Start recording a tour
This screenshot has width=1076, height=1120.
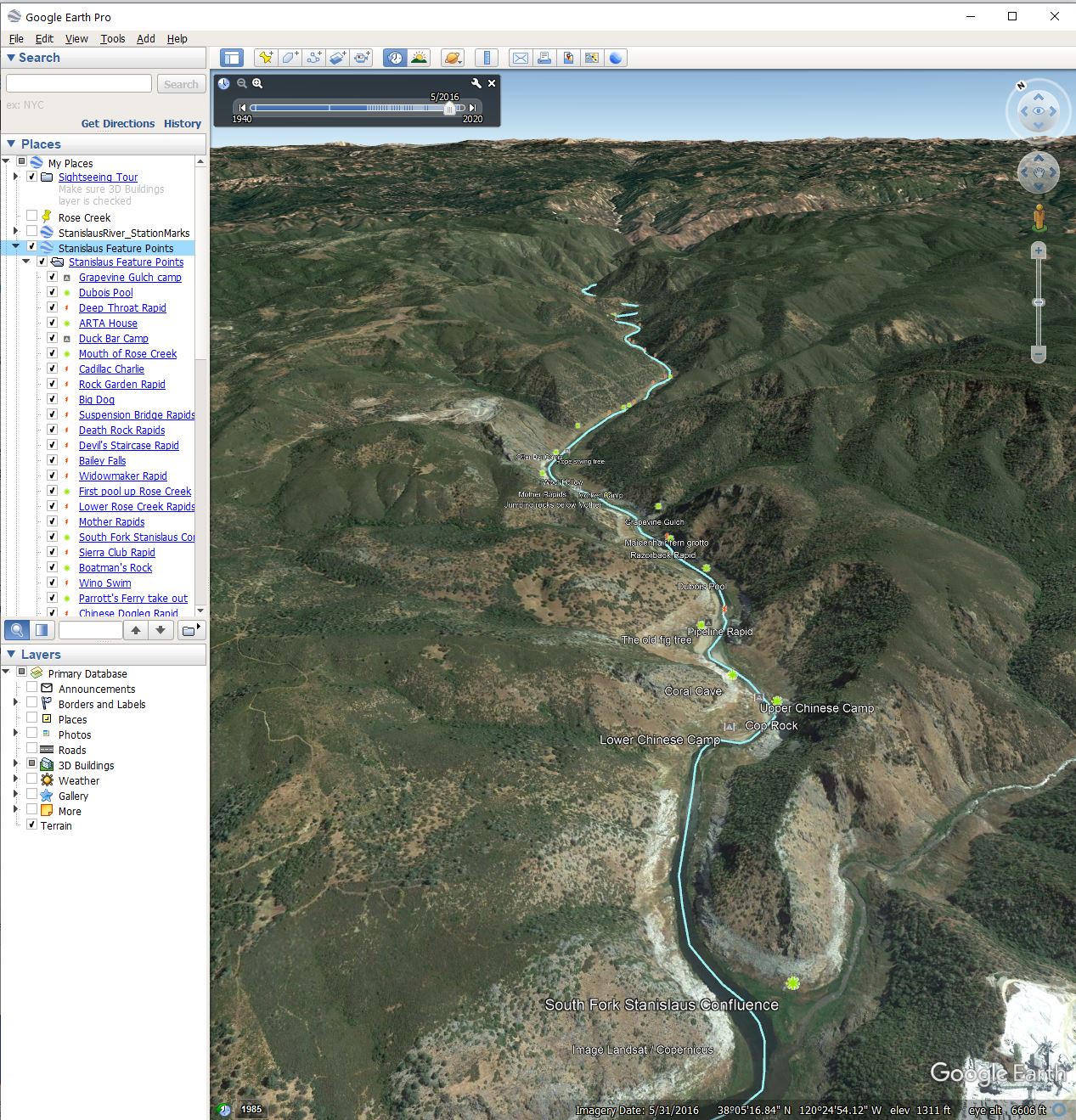pos(361,58)
